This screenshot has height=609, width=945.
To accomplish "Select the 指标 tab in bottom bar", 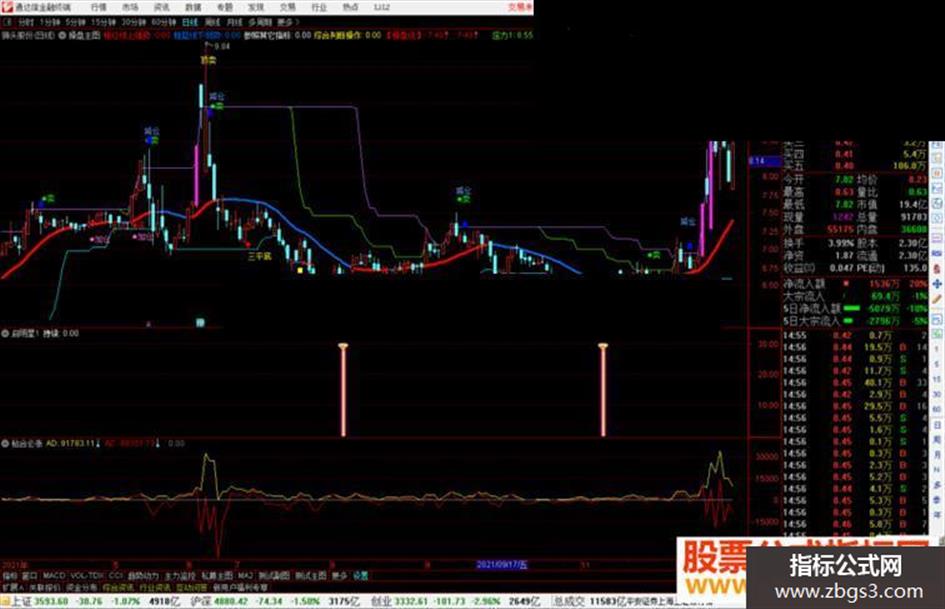I will pos(10,576).
